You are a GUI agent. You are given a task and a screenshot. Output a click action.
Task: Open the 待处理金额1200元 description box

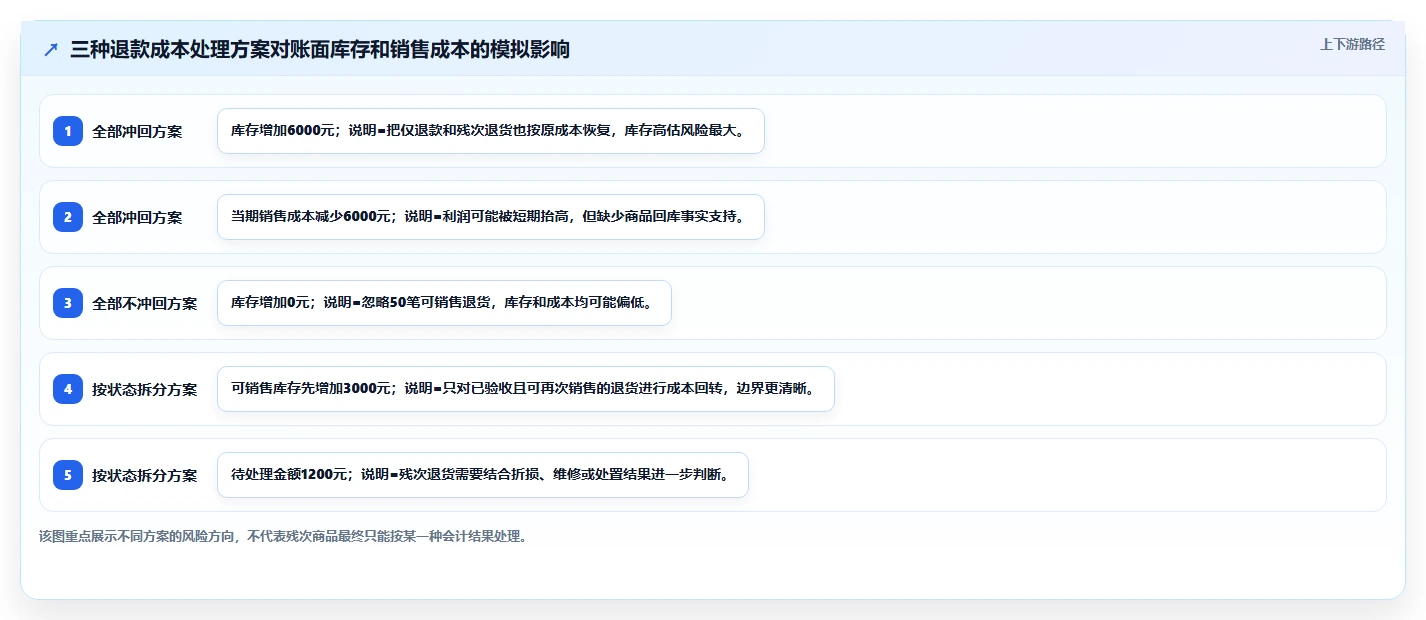pos(483,475)
